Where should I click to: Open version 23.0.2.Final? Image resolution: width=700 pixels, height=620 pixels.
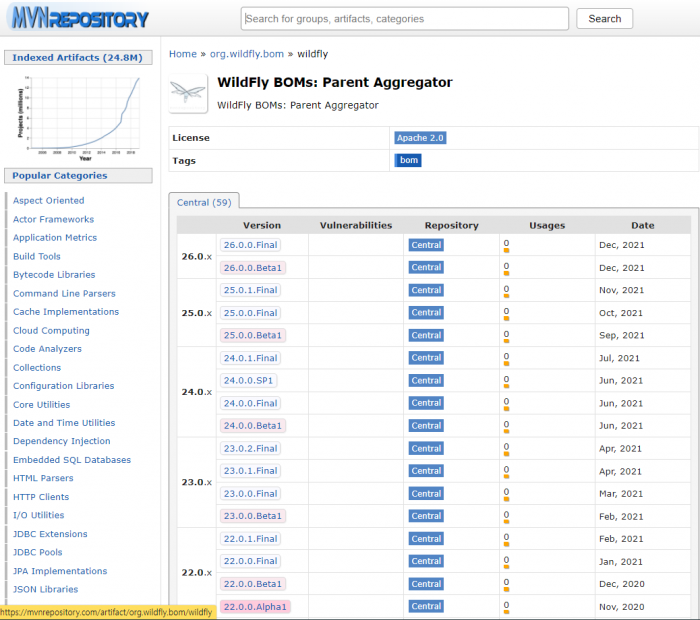[x=250, y=449]
